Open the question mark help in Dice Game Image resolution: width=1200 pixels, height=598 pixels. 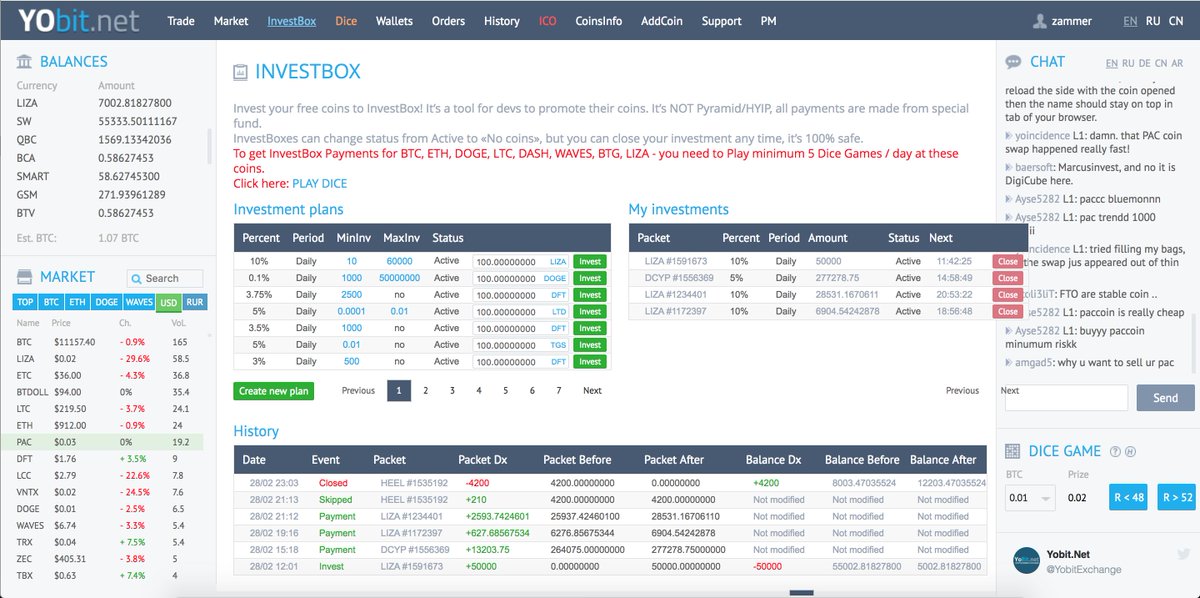point(1115,452)
